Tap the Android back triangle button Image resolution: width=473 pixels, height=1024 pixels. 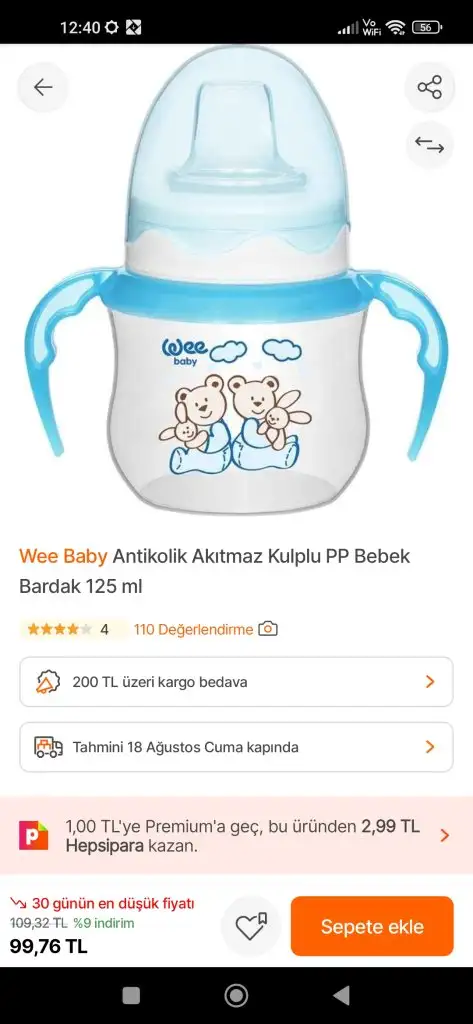[x=341, y=995]
